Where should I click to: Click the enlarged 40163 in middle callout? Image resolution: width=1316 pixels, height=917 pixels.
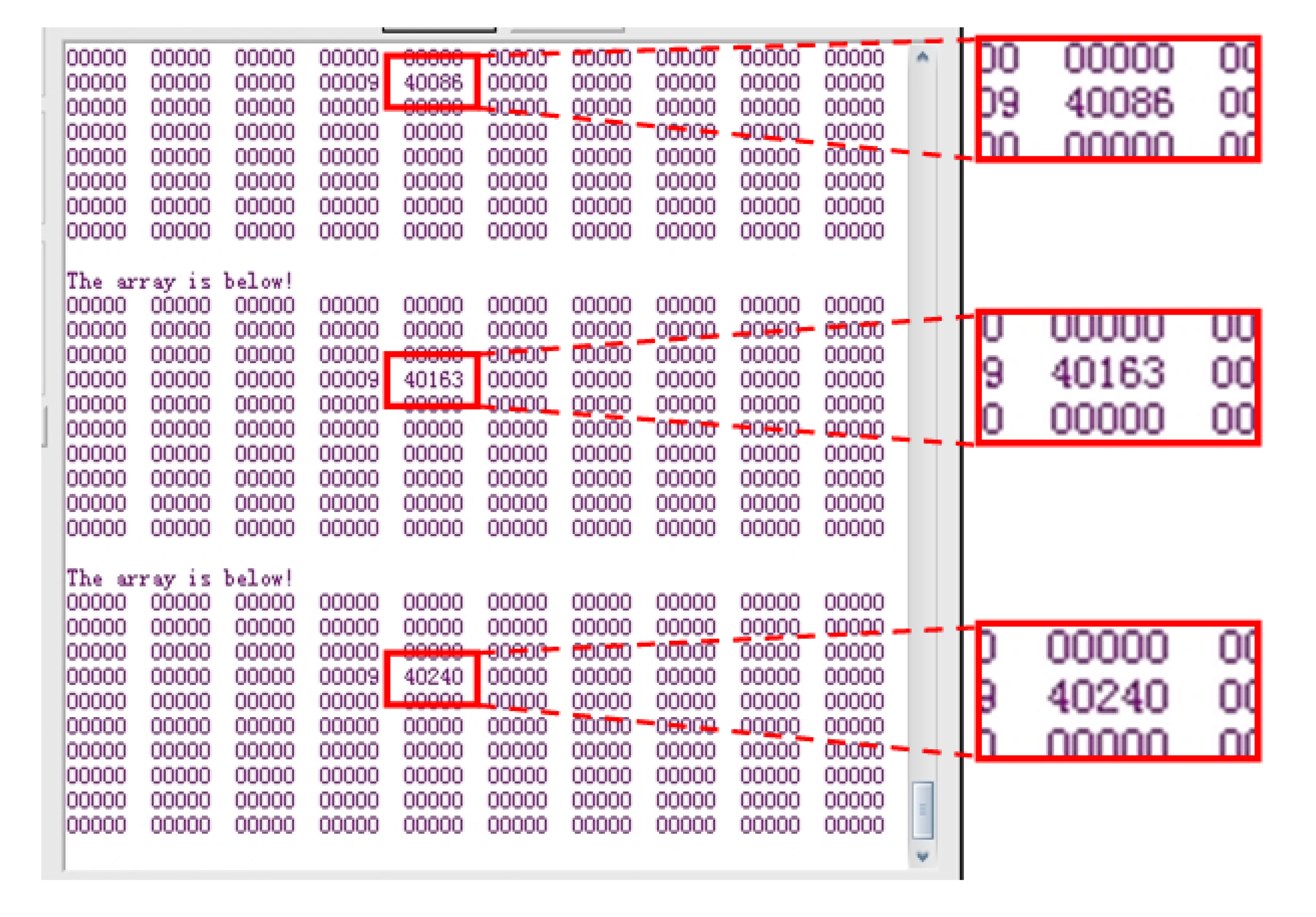[x=1108, y=373]
